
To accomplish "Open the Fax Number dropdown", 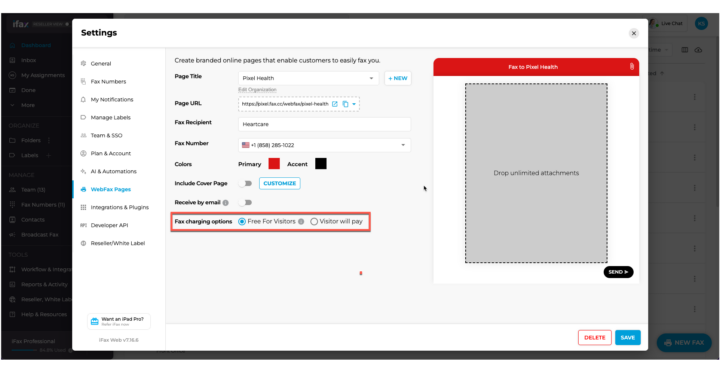I will coord(324,145).
